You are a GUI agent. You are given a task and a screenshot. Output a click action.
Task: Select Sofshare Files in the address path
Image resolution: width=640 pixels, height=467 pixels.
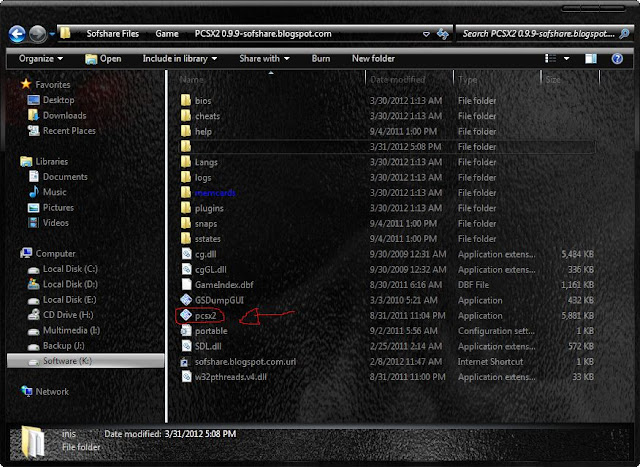point(113,33)
